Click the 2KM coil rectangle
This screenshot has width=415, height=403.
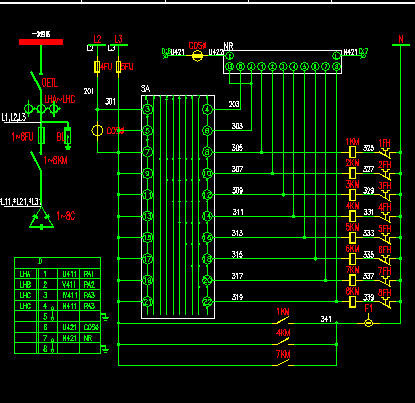tap(352, 173)
